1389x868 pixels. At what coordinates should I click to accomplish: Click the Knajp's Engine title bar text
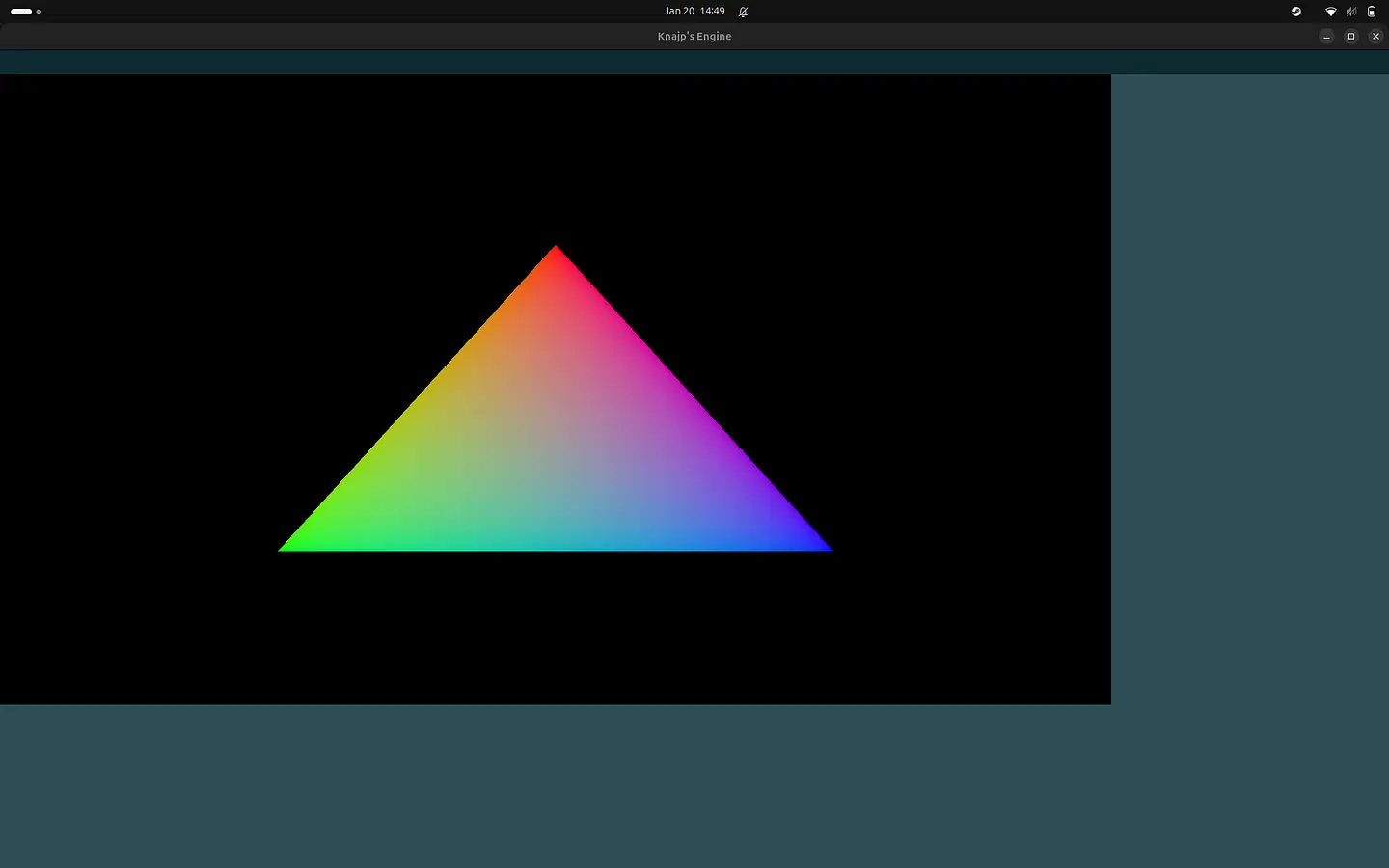tap(694, 36)
